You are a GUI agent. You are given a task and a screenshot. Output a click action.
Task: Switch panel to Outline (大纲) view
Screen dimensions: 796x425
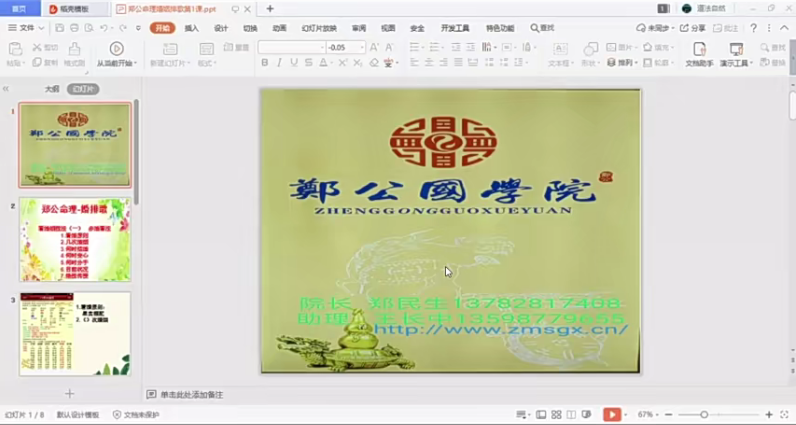(52, 89)
